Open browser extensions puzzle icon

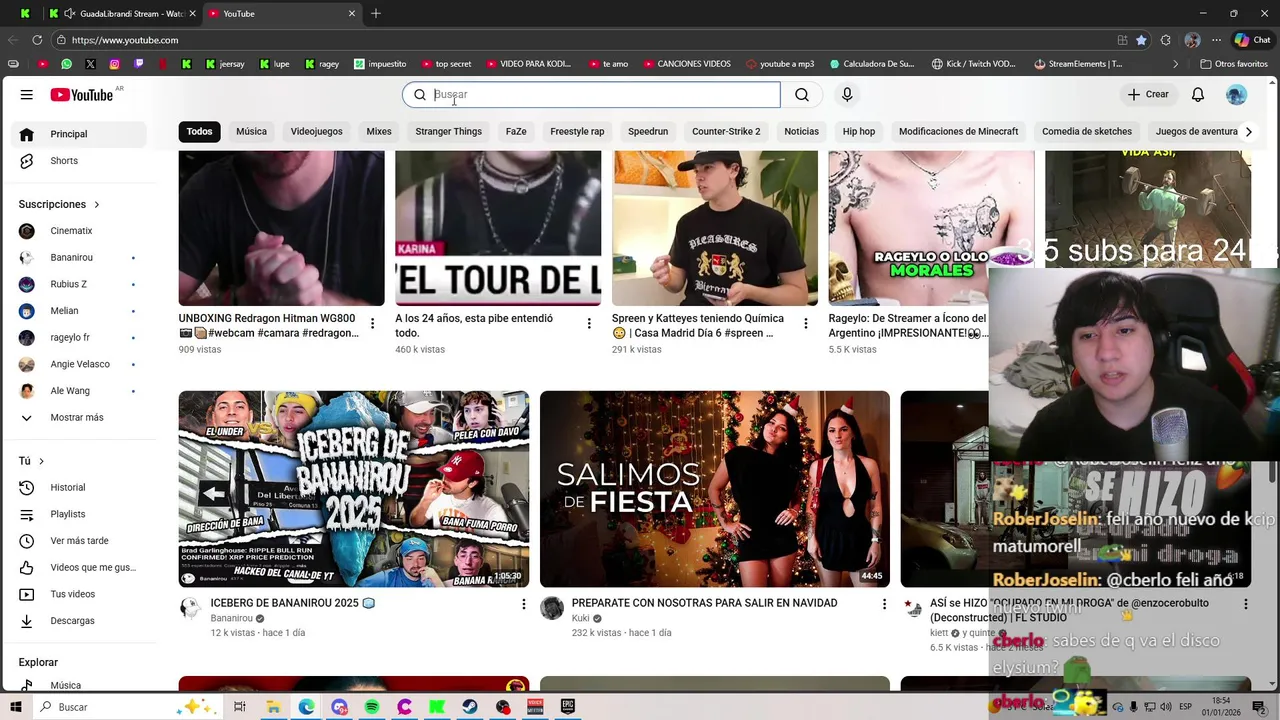[1166, 40]
